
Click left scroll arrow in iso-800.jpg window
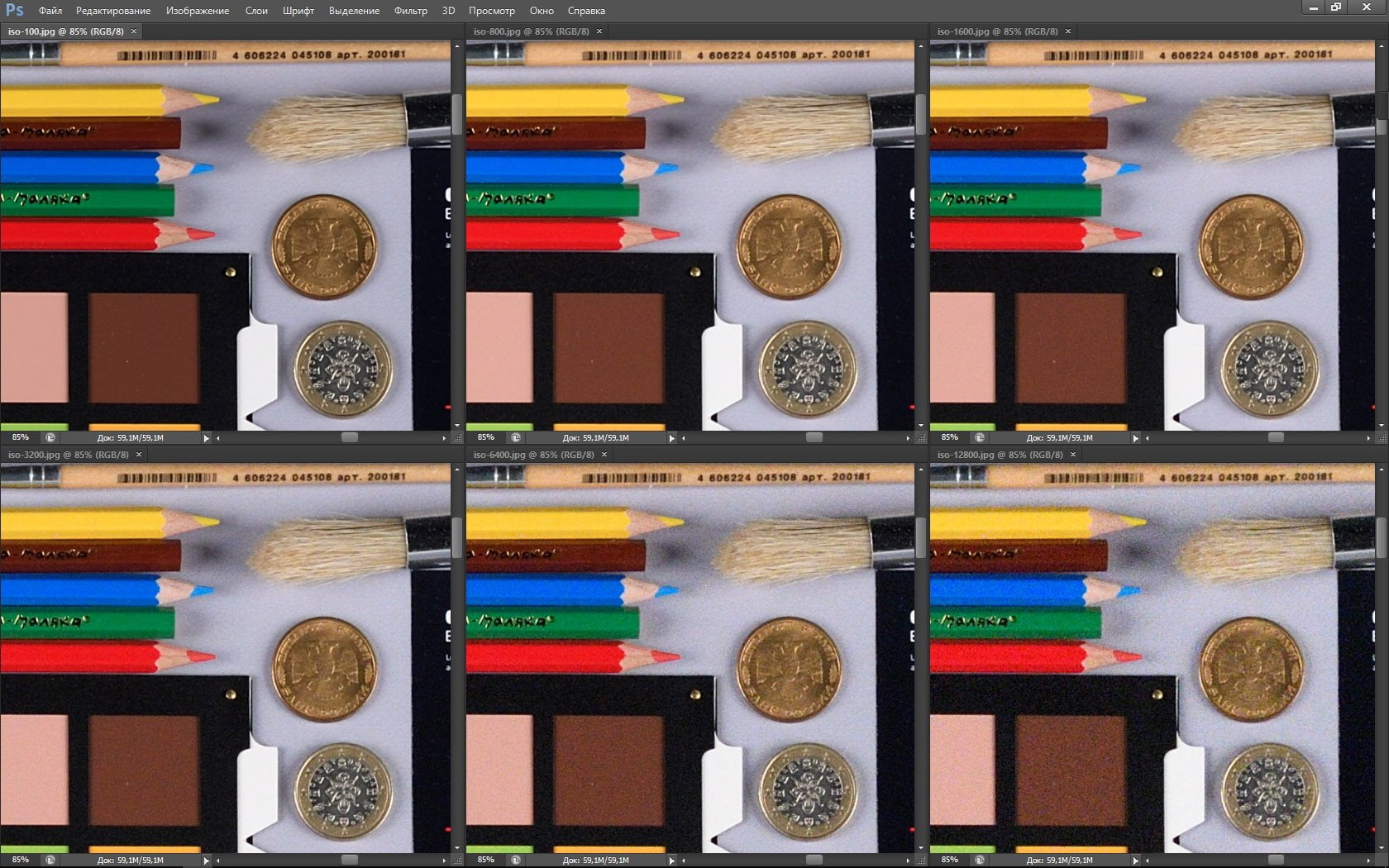pos(684,438)
